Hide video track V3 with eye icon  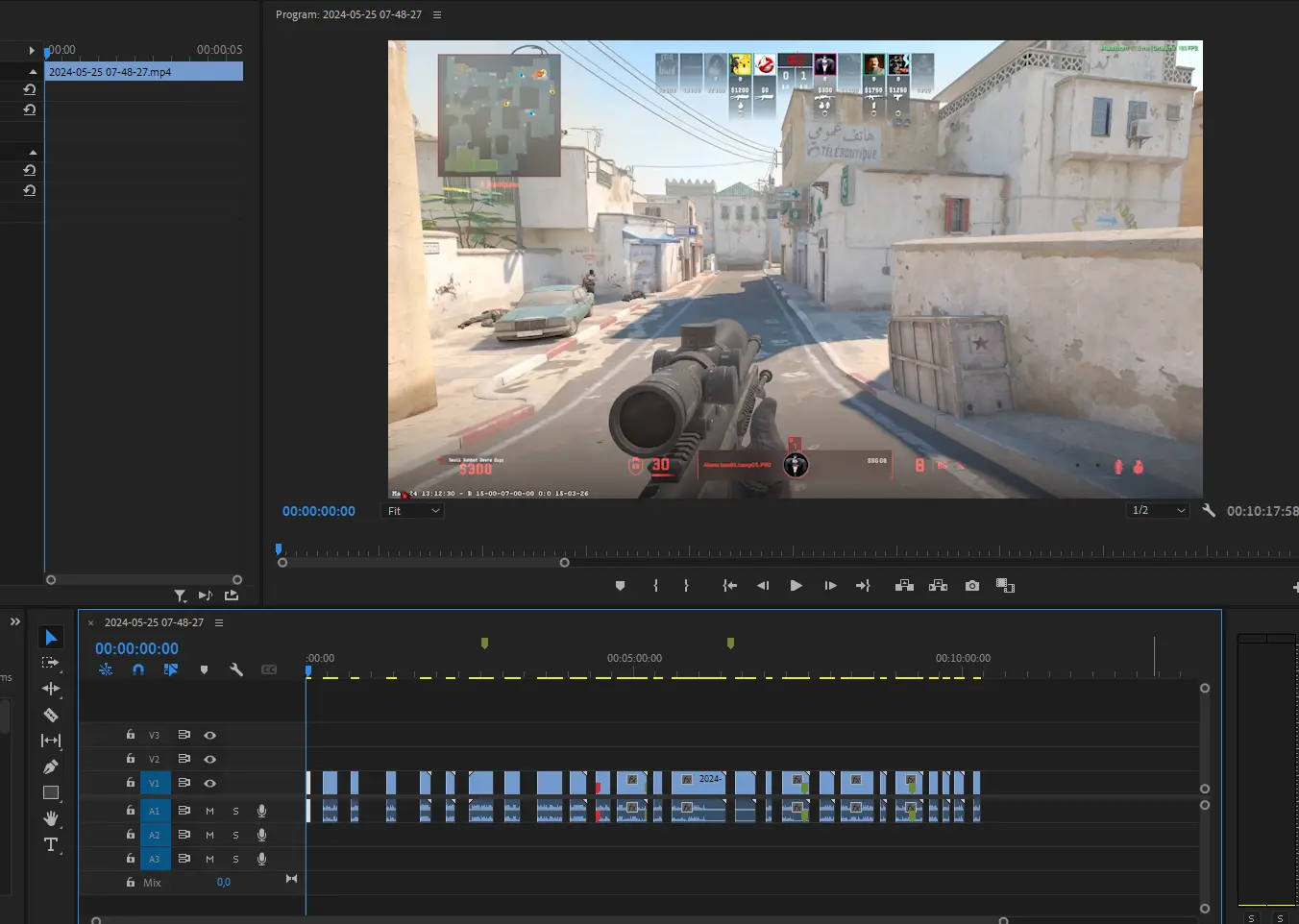point(209,735)
